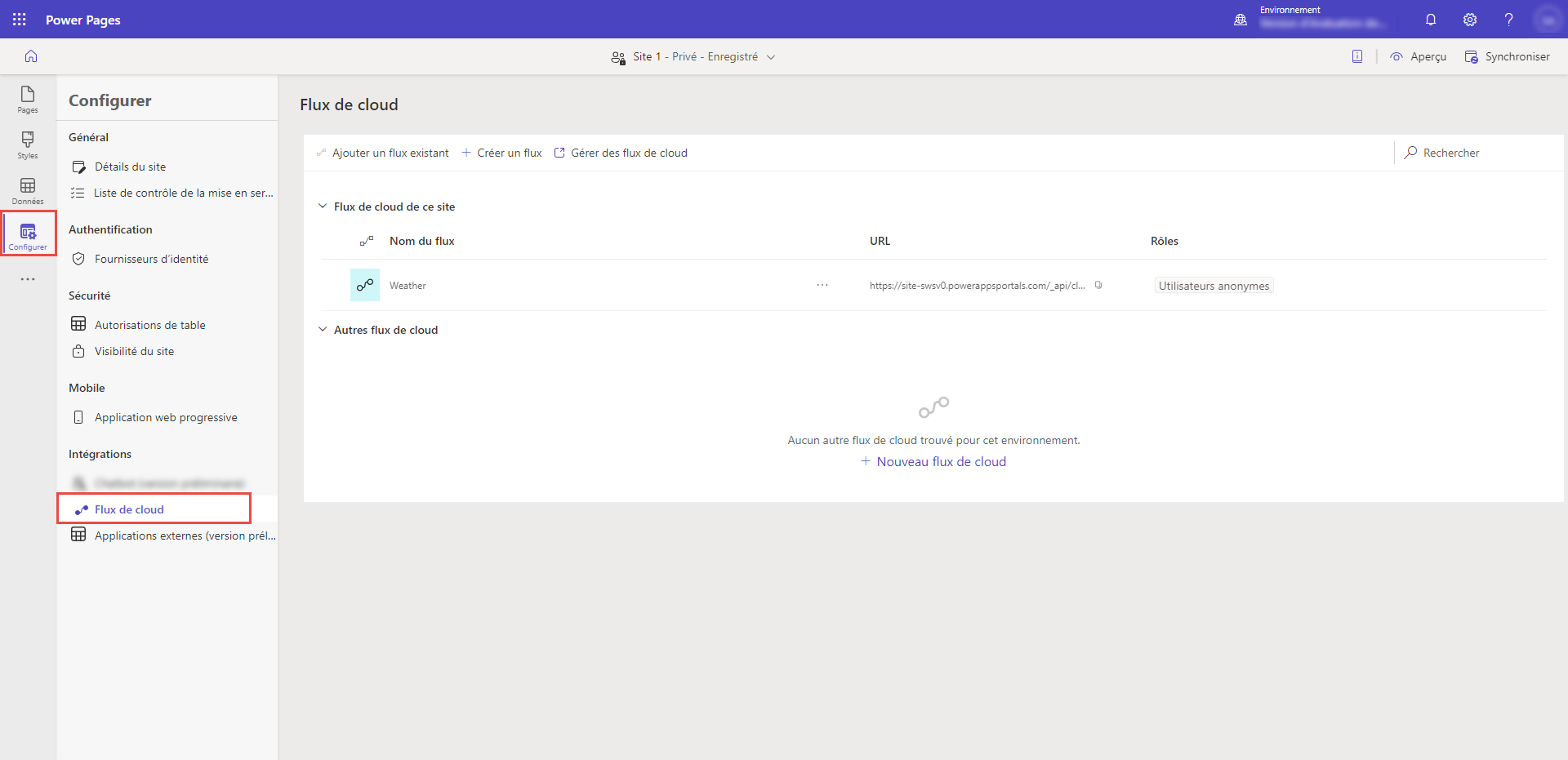Collapse the Autres flux de cloud section
This screenshot has width=1568, height=760.
pyautogui.click(x=323, y=329)
